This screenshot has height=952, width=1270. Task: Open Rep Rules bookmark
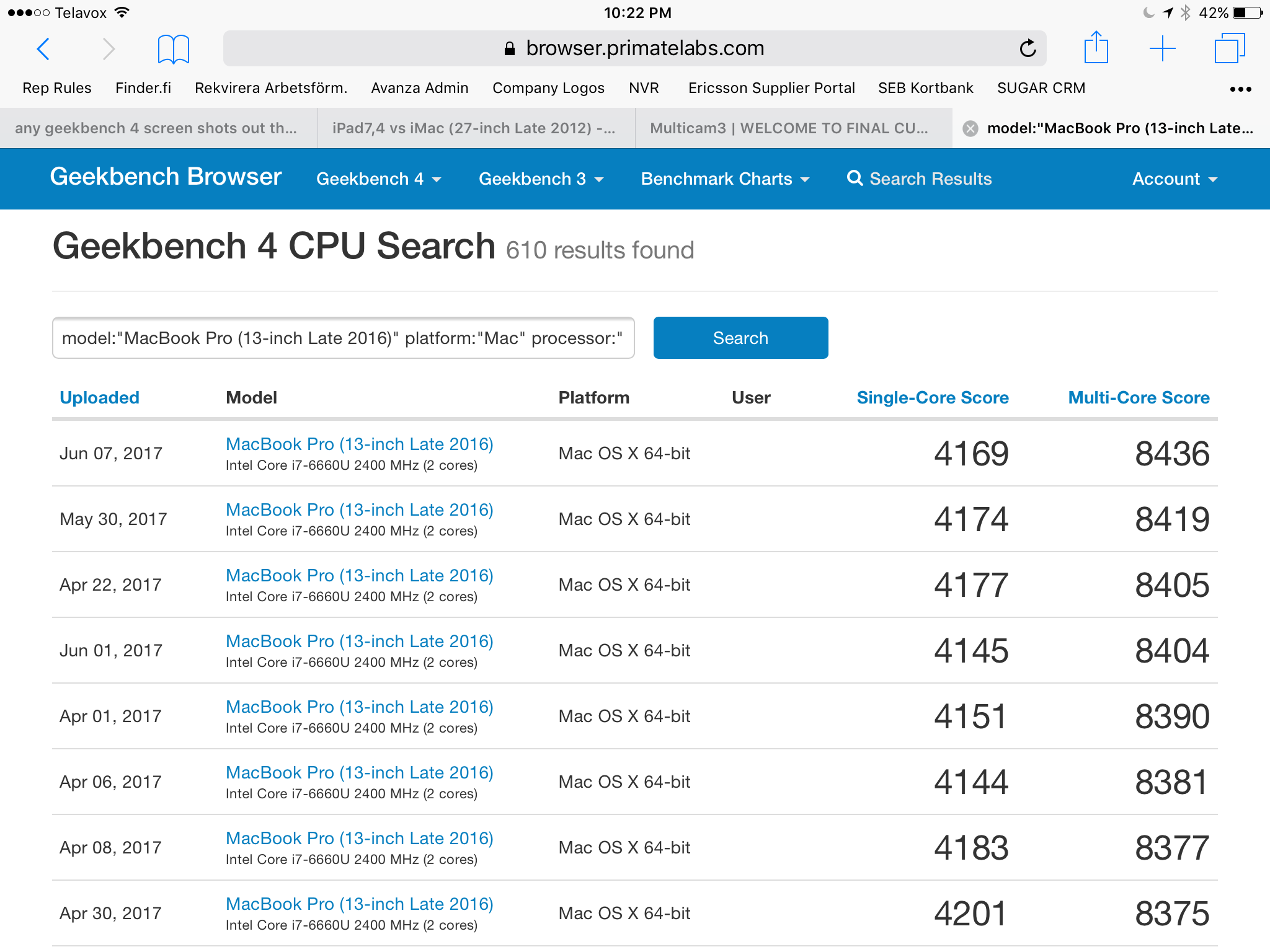pos(57,88)
